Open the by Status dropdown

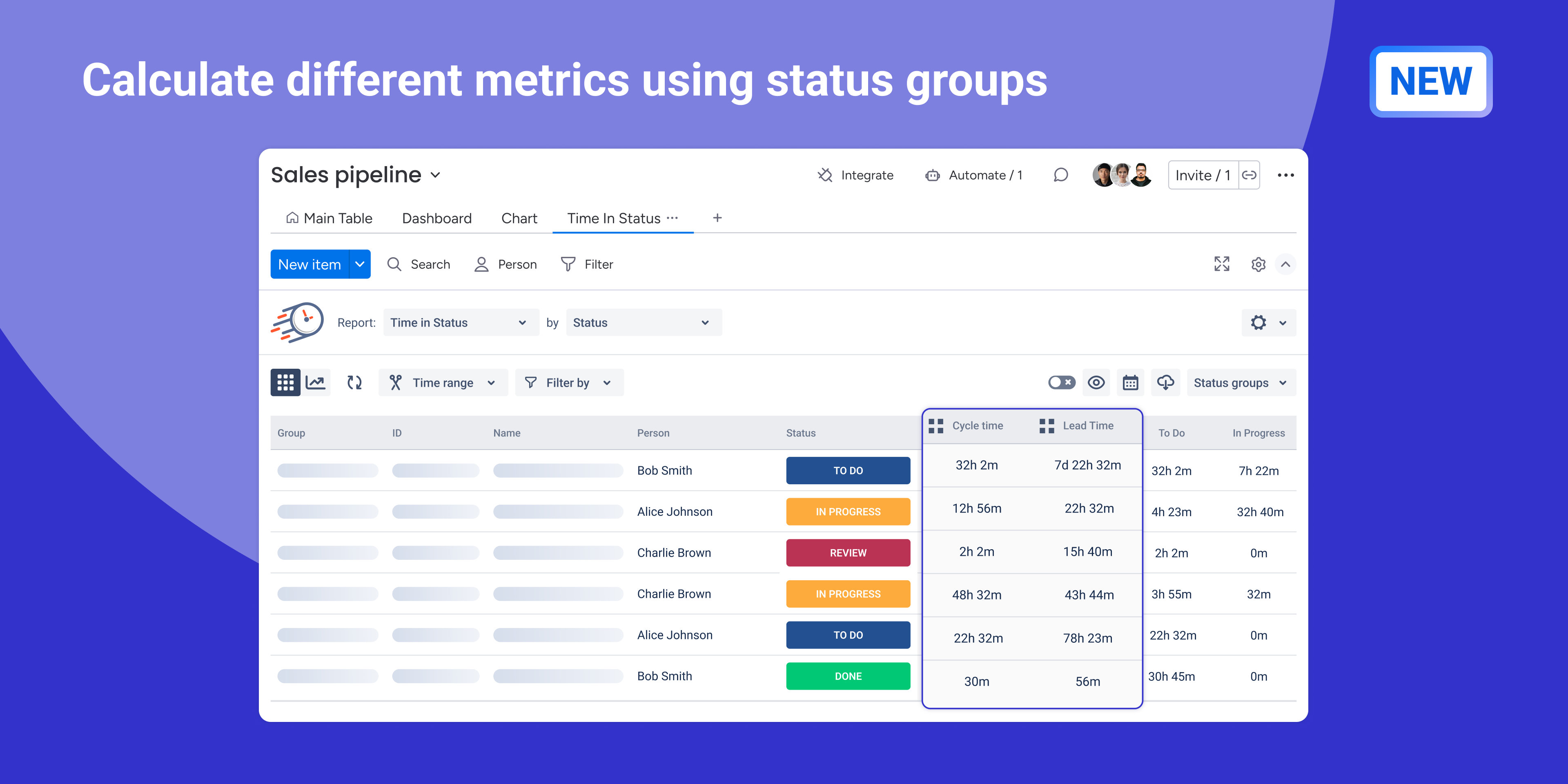(x=644, y=323)
